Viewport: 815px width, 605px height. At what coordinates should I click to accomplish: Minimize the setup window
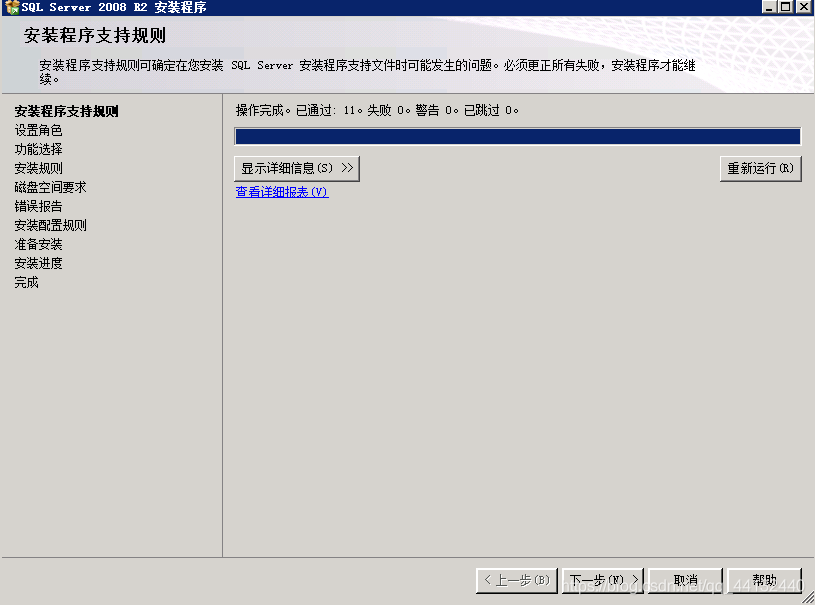(x=770, y=7)
